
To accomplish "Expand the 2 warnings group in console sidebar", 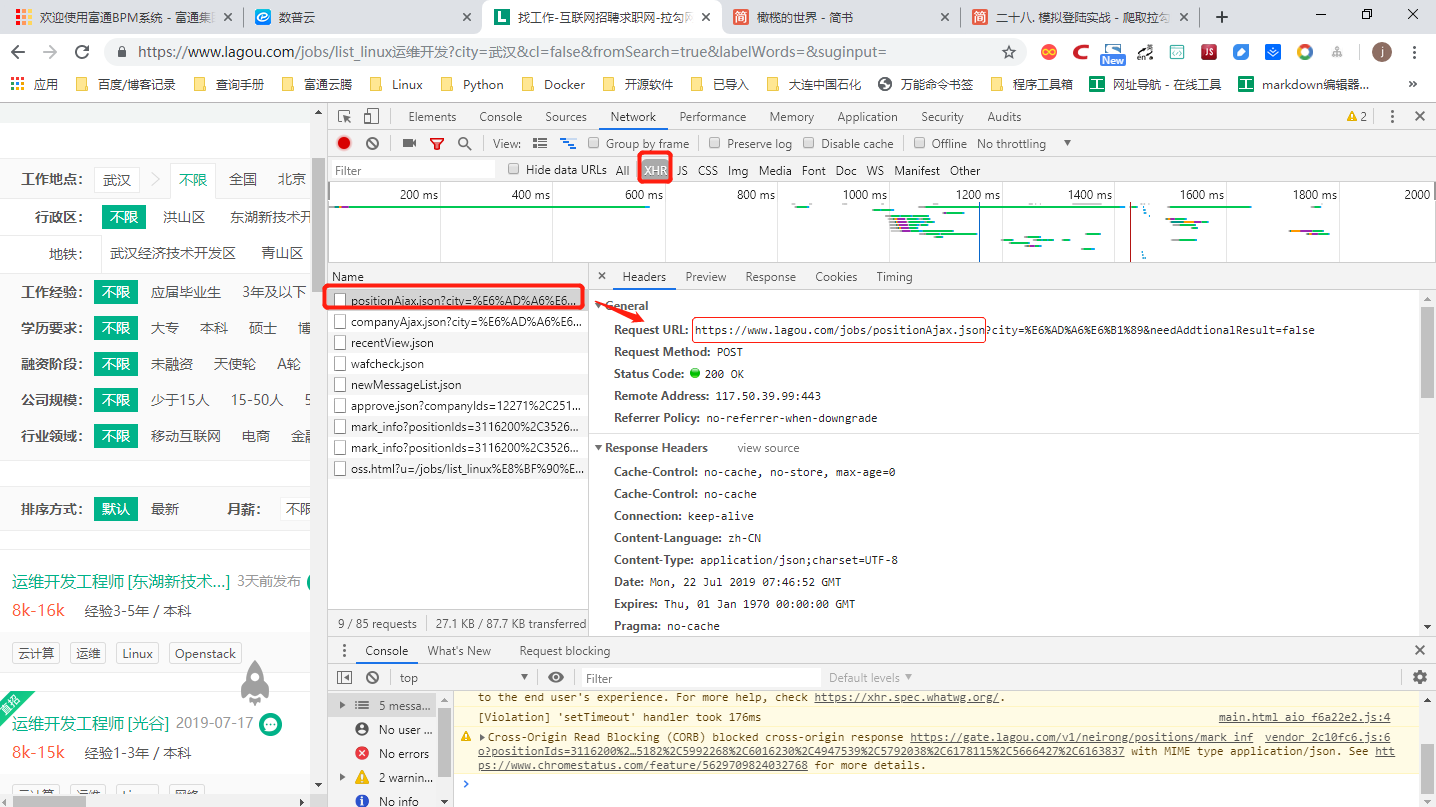I will [x=343, y=777].
